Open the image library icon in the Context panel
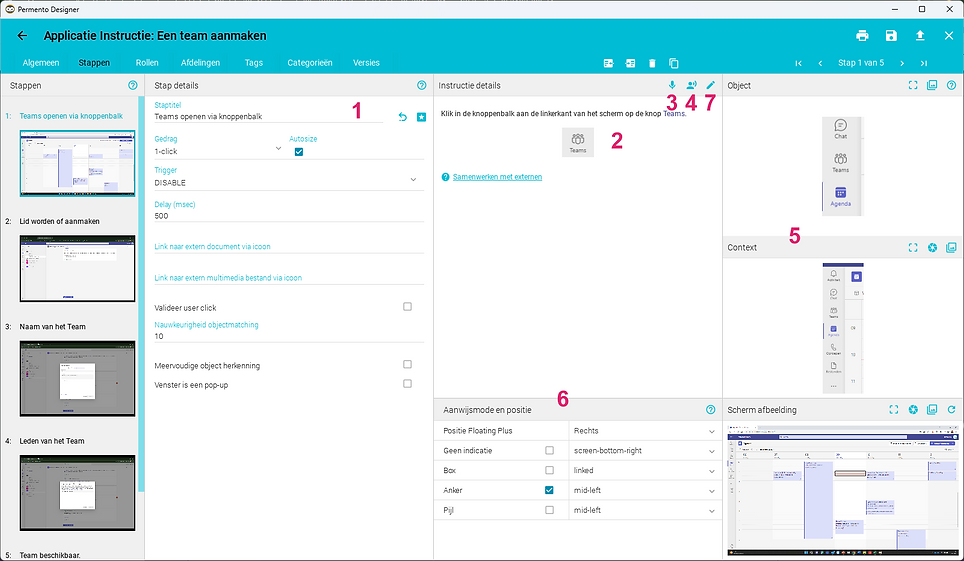The image size is (964, 561). (952, 247)
